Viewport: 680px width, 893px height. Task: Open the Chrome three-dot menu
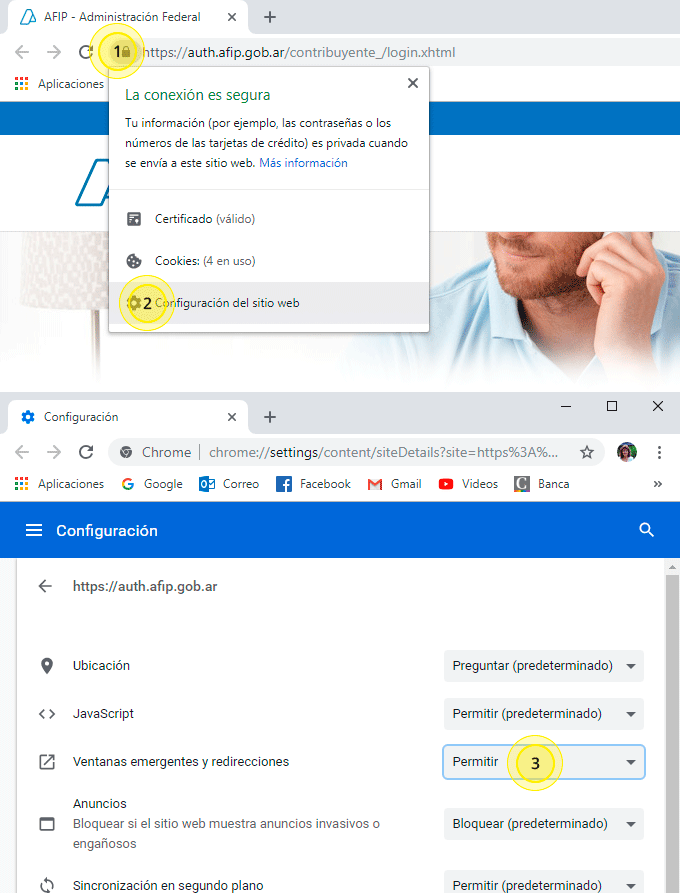(x=659, y=452)
